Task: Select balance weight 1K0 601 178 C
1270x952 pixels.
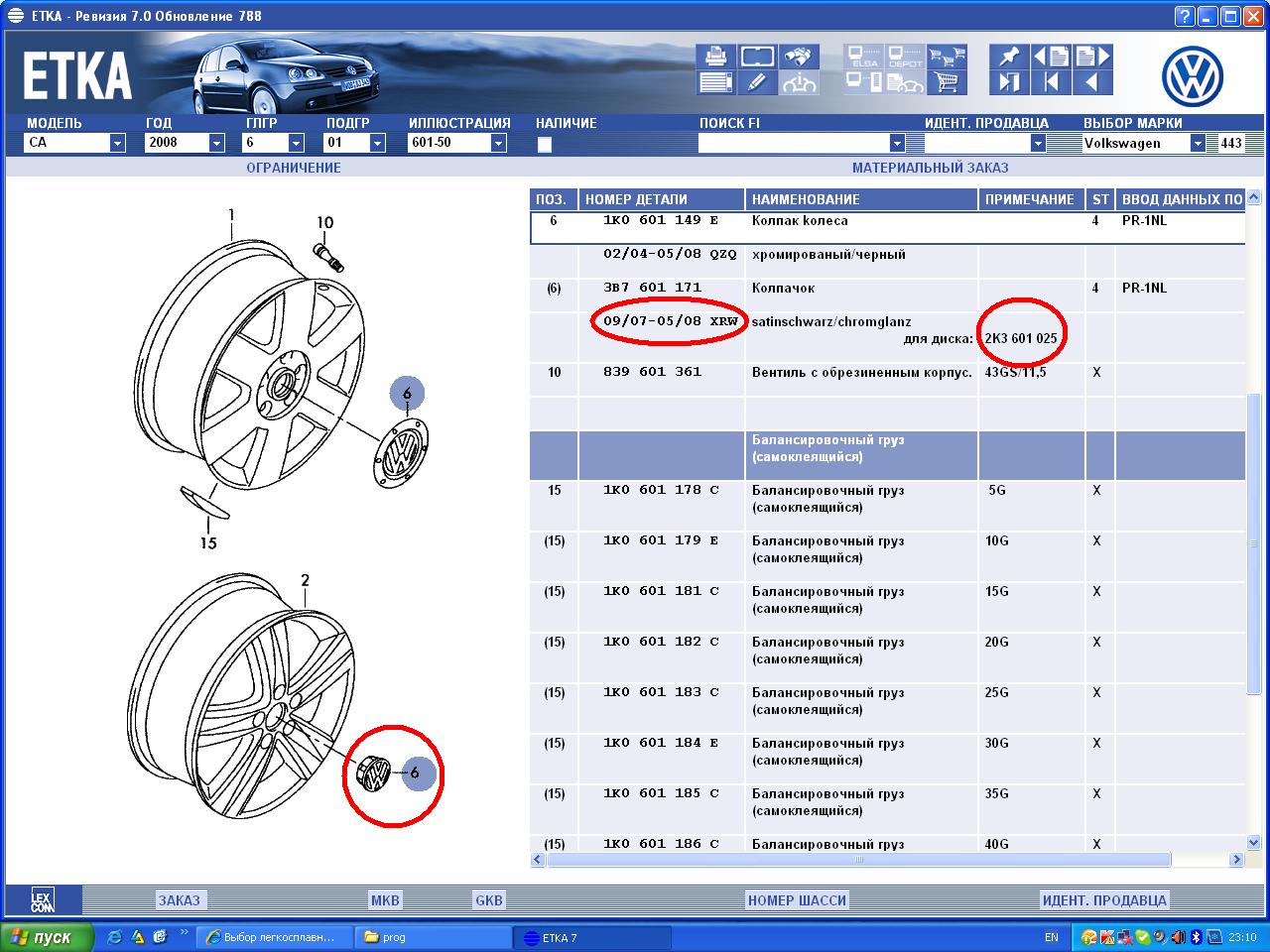Action: (887, 505)
